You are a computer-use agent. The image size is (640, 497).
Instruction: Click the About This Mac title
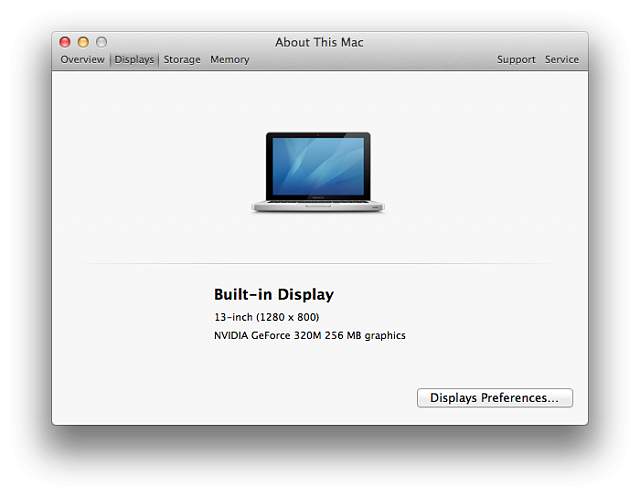click(319, 42)
